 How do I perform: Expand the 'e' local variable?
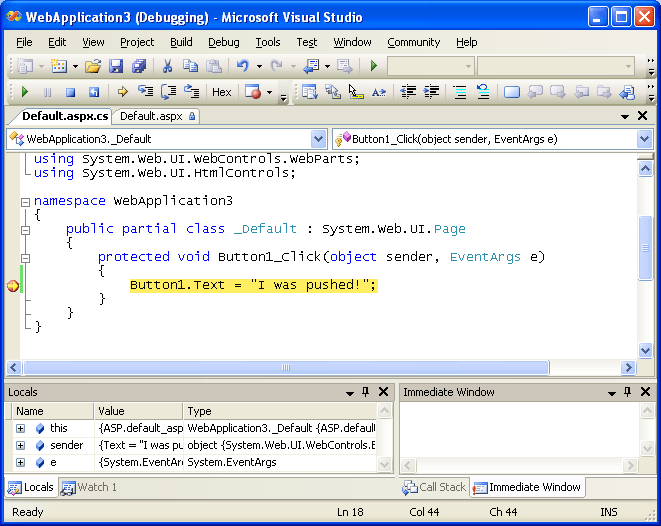point(20,462)
